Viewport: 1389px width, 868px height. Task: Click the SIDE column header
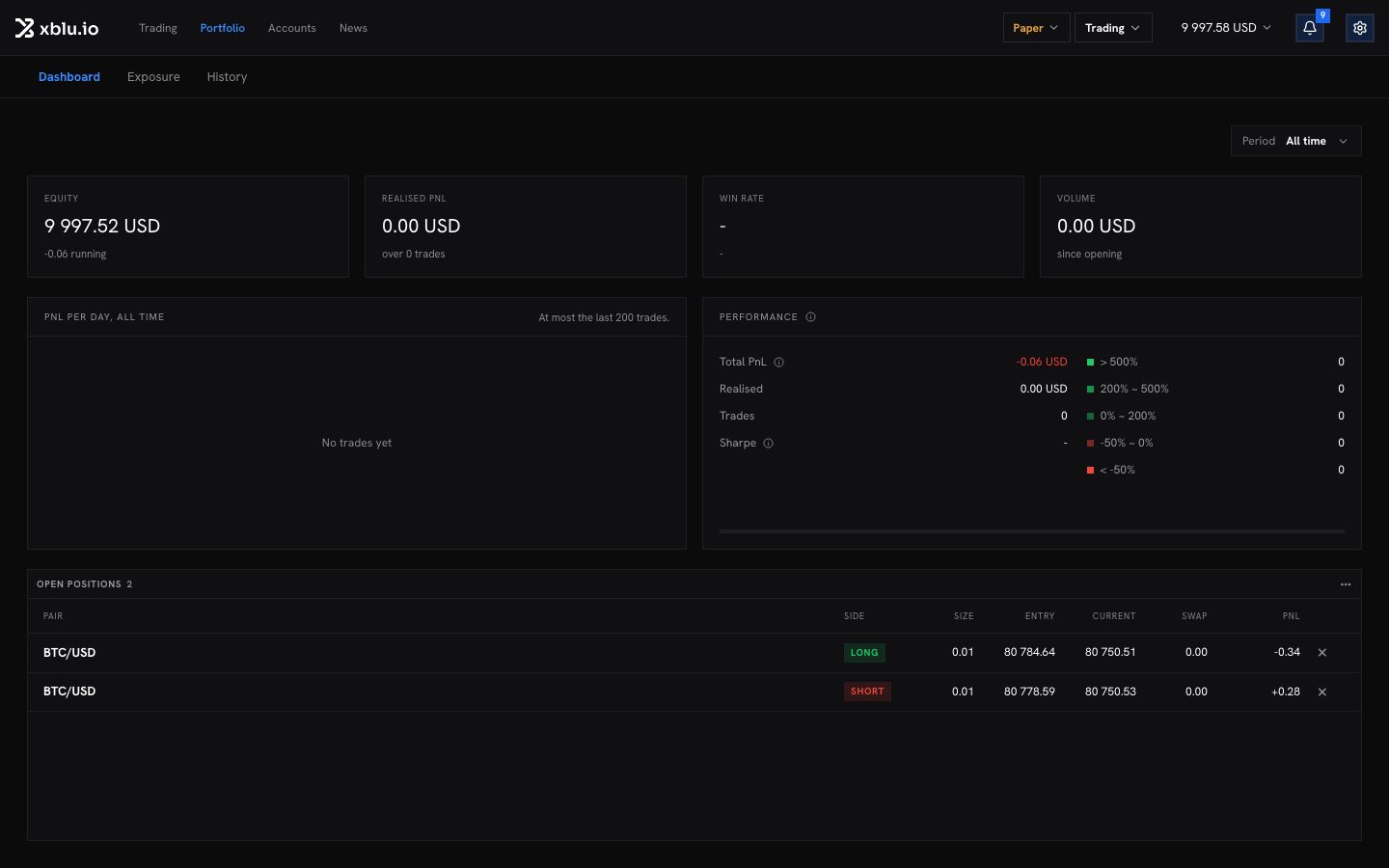click(x=854, y=616)
